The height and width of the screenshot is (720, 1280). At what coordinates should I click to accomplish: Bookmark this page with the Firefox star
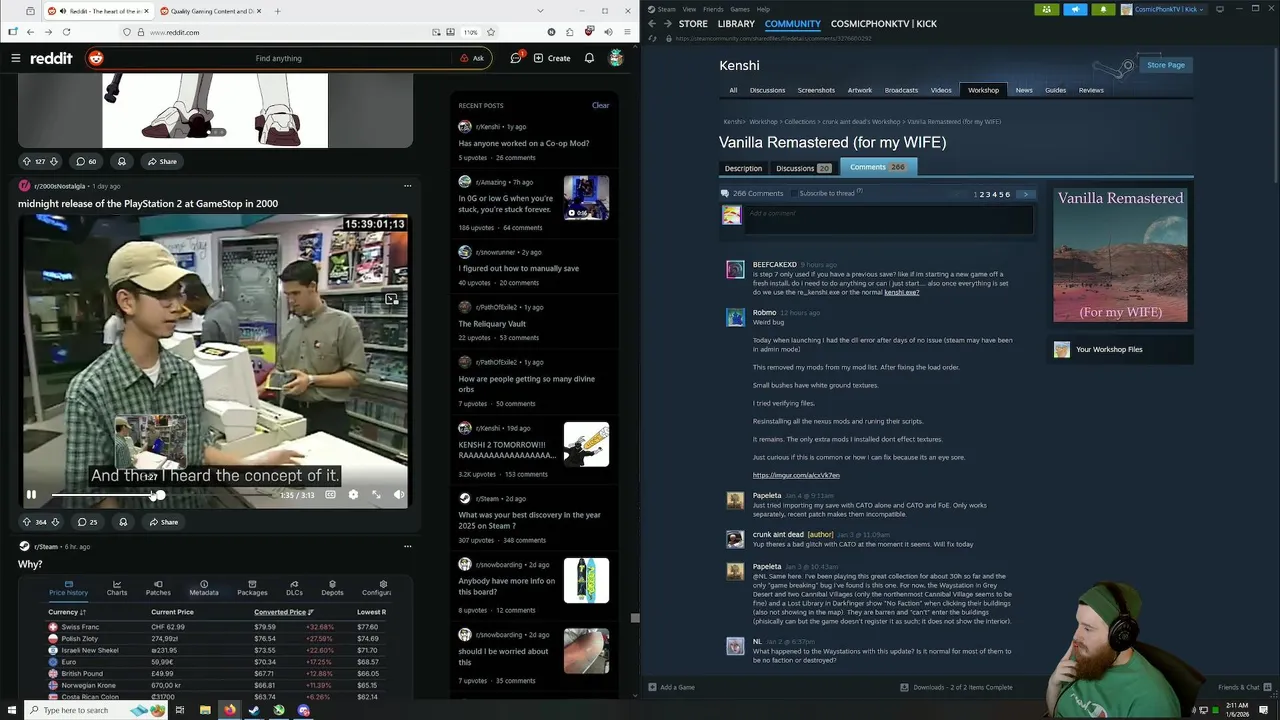490,32
